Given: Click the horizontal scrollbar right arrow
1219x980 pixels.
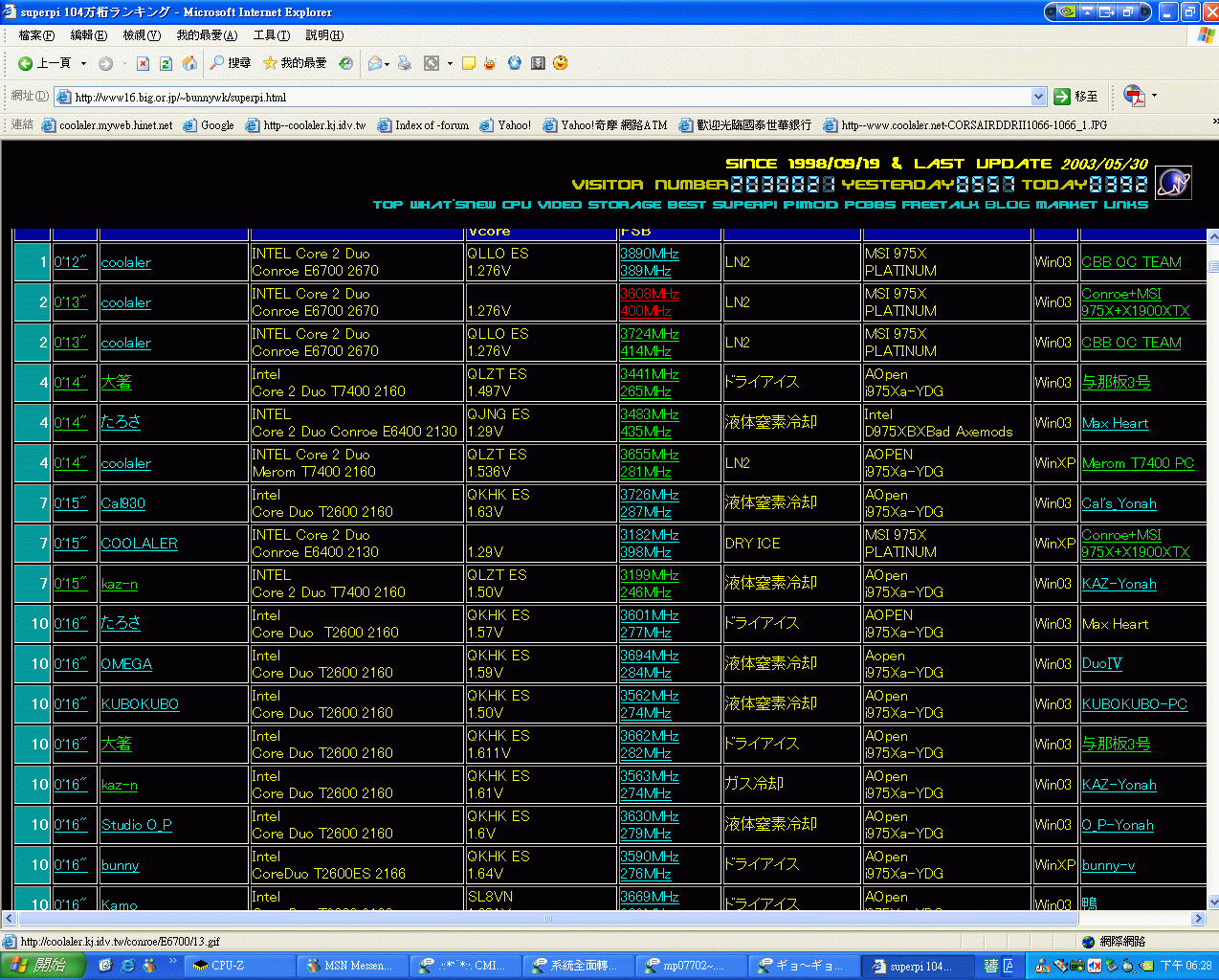Looking at the screenshot, I should pos(1198,919).
